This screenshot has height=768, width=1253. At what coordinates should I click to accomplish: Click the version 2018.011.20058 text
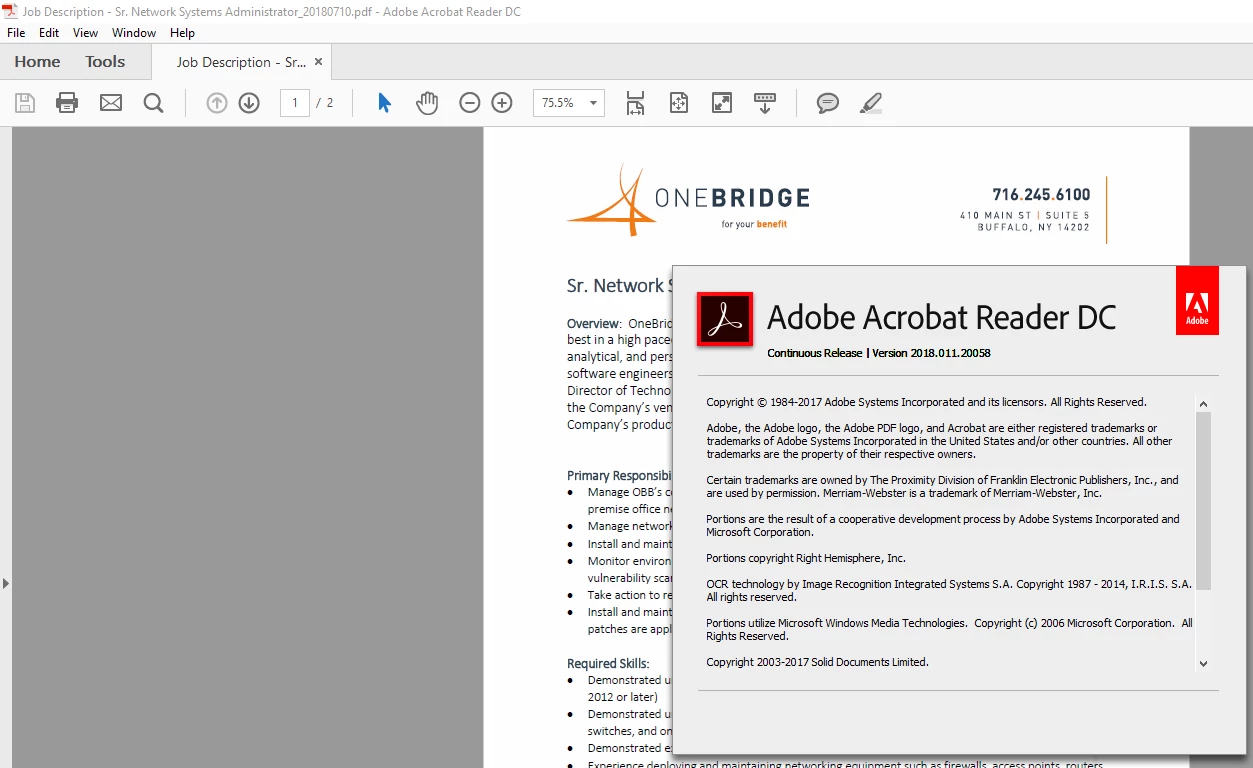pos(931,353)
